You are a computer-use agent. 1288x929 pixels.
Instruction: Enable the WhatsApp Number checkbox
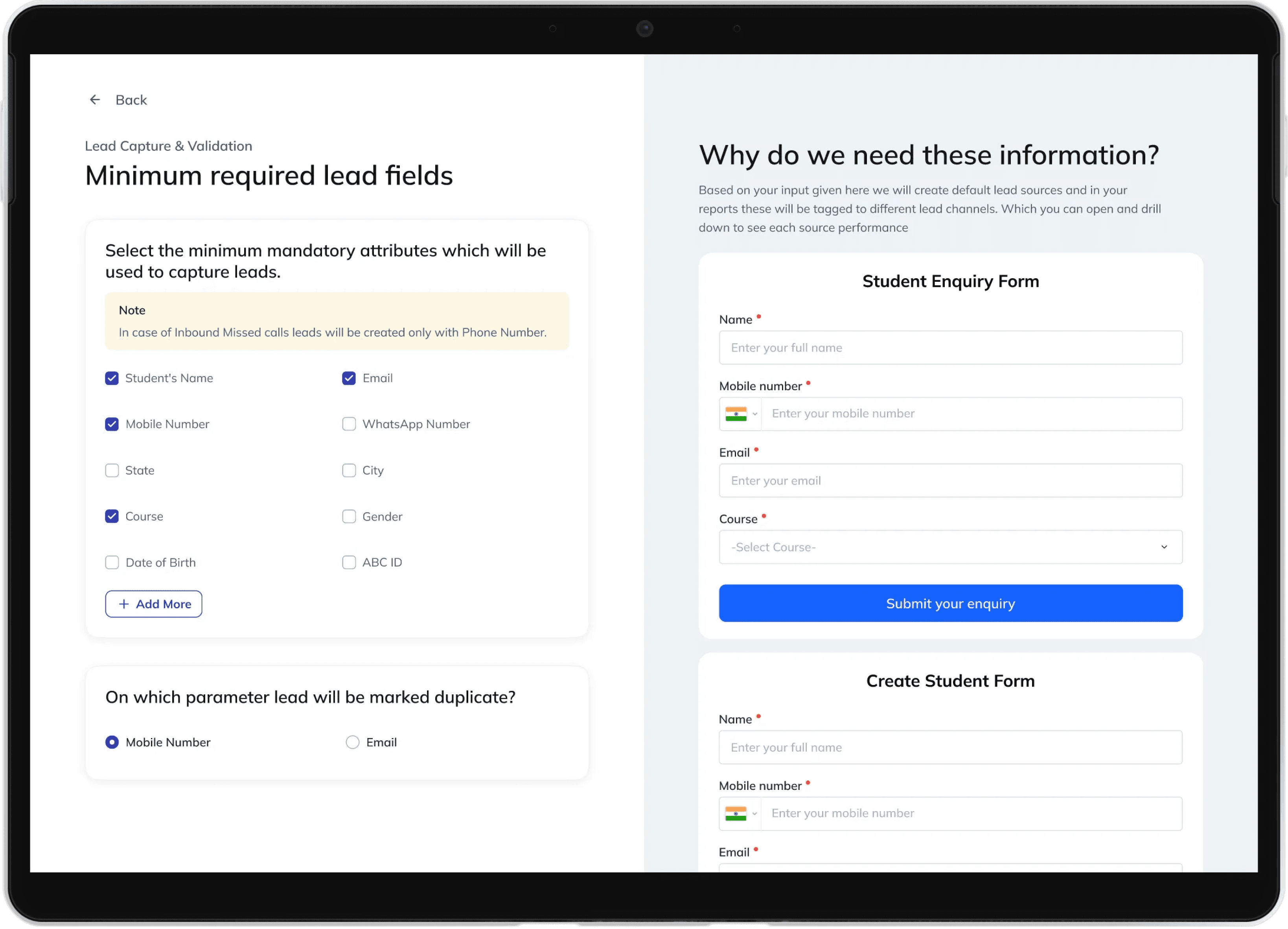(x=349, y=424)
